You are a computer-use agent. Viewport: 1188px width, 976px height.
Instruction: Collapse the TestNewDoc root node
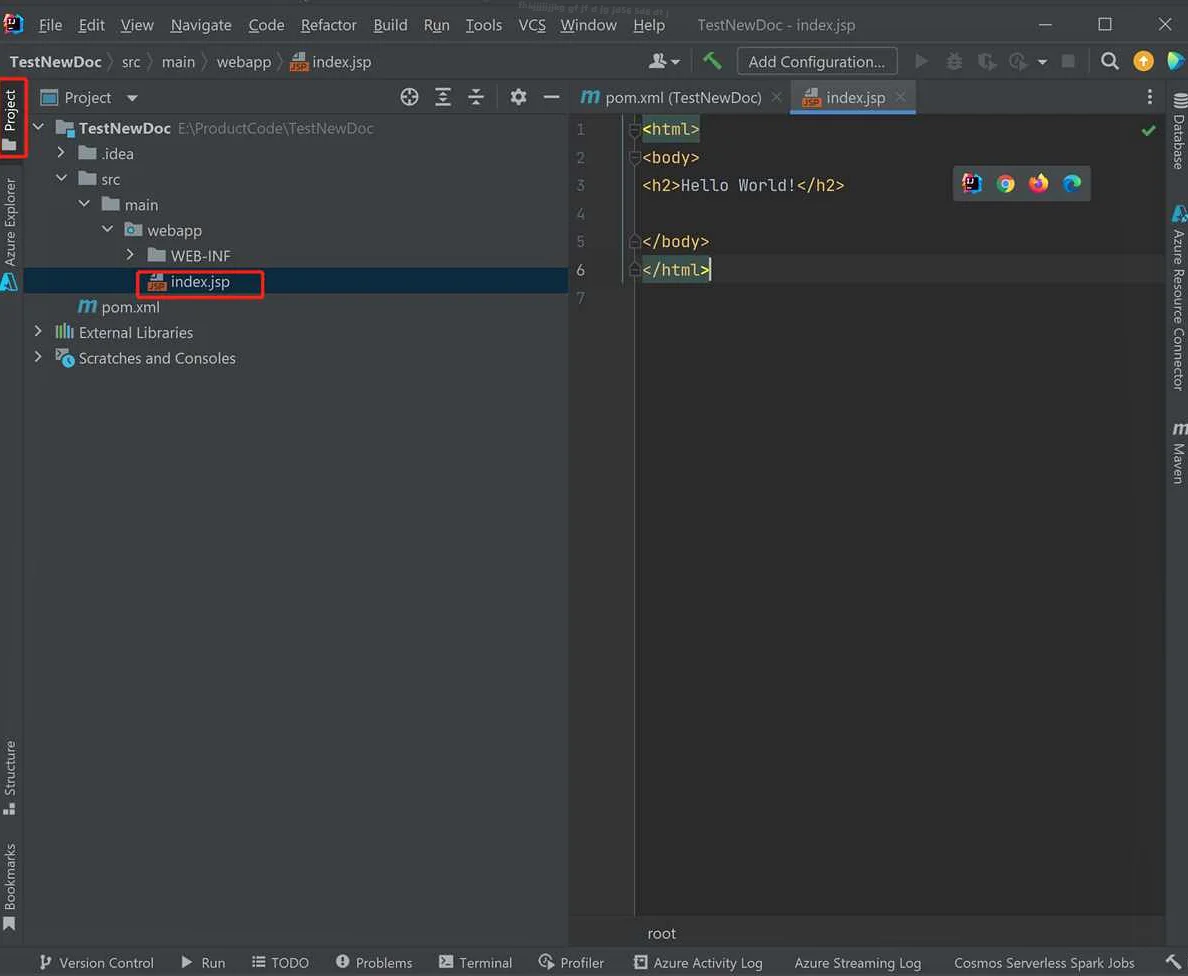click(39, 127)
